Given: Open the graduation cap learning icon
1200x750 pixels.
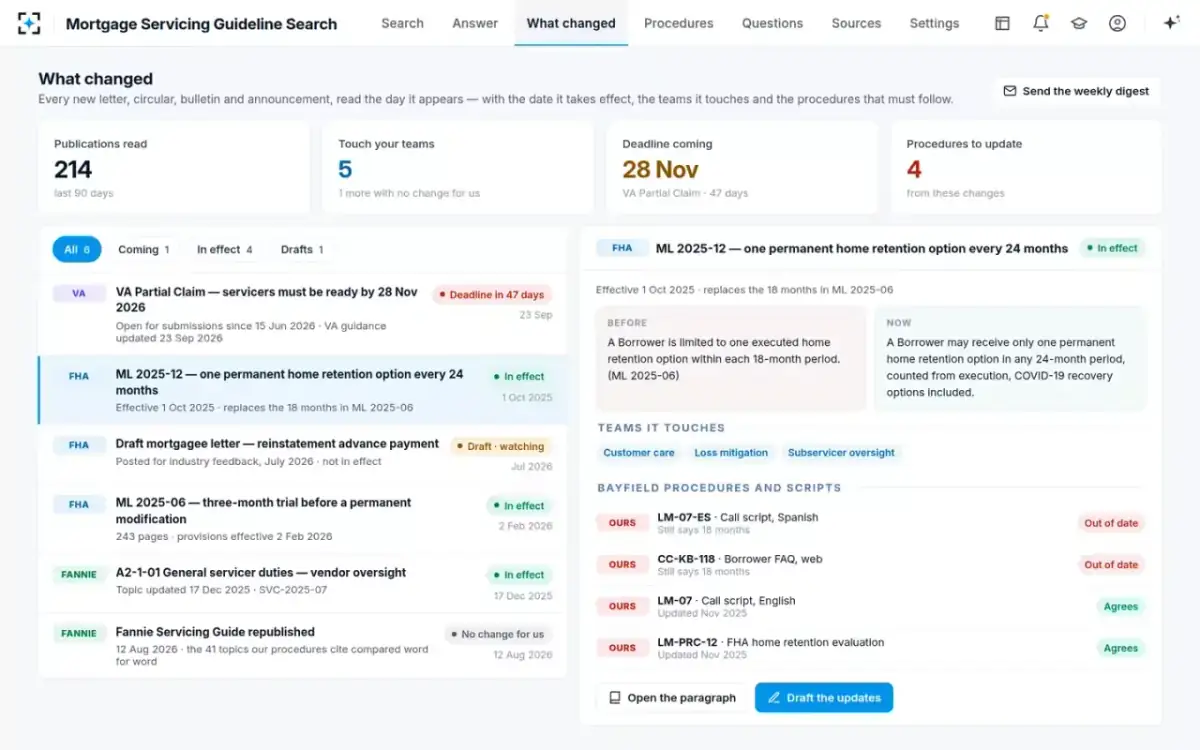Looking at the screenshot, I should [x=1079, y=23].
